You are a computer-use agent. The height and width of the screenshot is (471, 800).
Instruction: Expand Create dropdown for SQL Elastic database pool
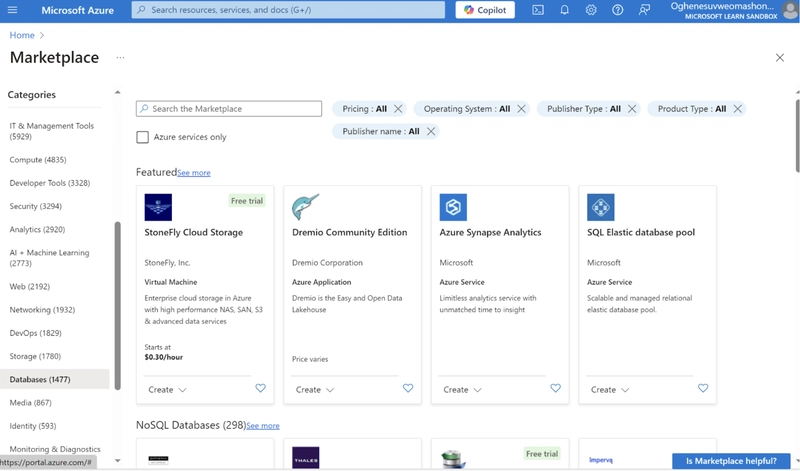pos(609,389)
